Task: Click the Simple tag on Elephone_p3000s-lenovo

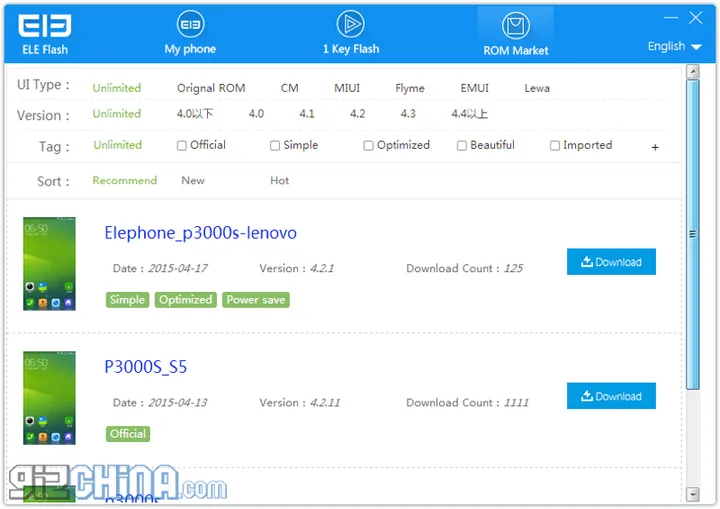Action: (127, 300)
